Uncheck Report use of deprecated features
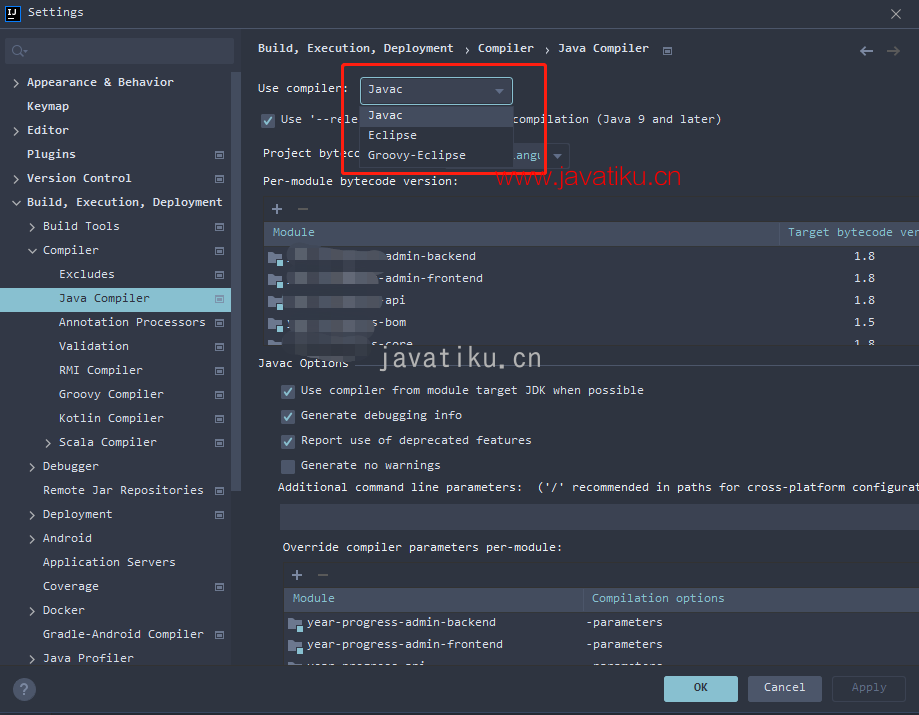Image resolution: width=919 pixels, height=715 pixels. click(288, 441)
